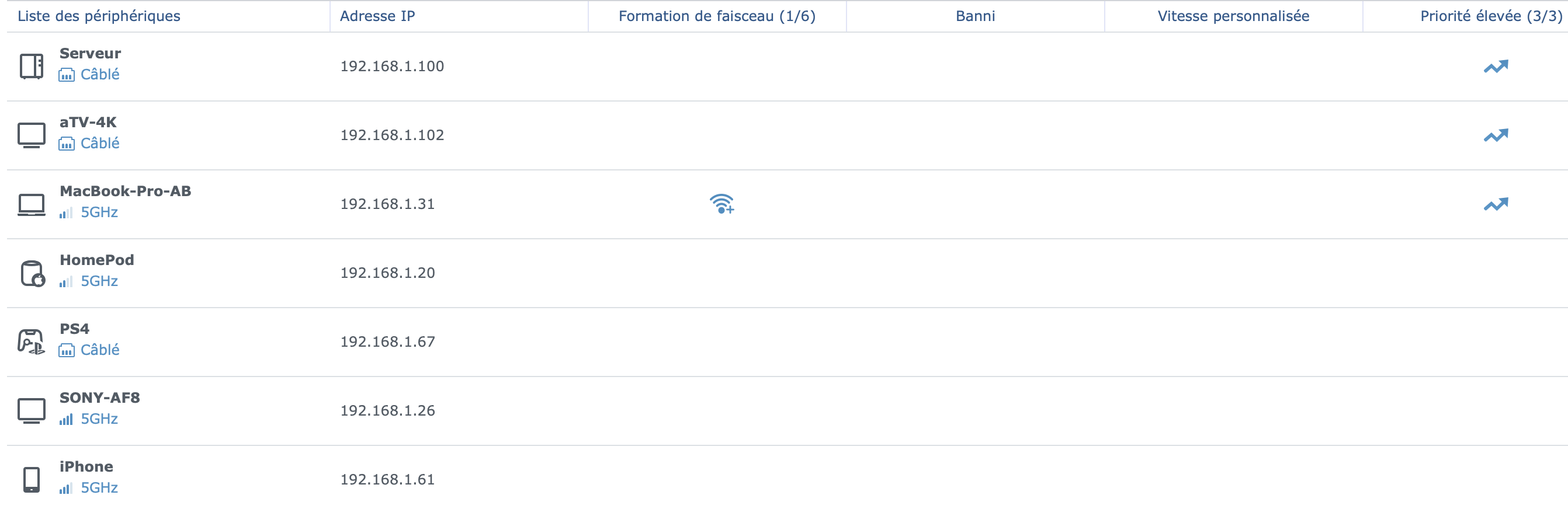Sort by Liste des périphériques column header
This screenshot has width=1568, height=509.
tap(99, 16)
